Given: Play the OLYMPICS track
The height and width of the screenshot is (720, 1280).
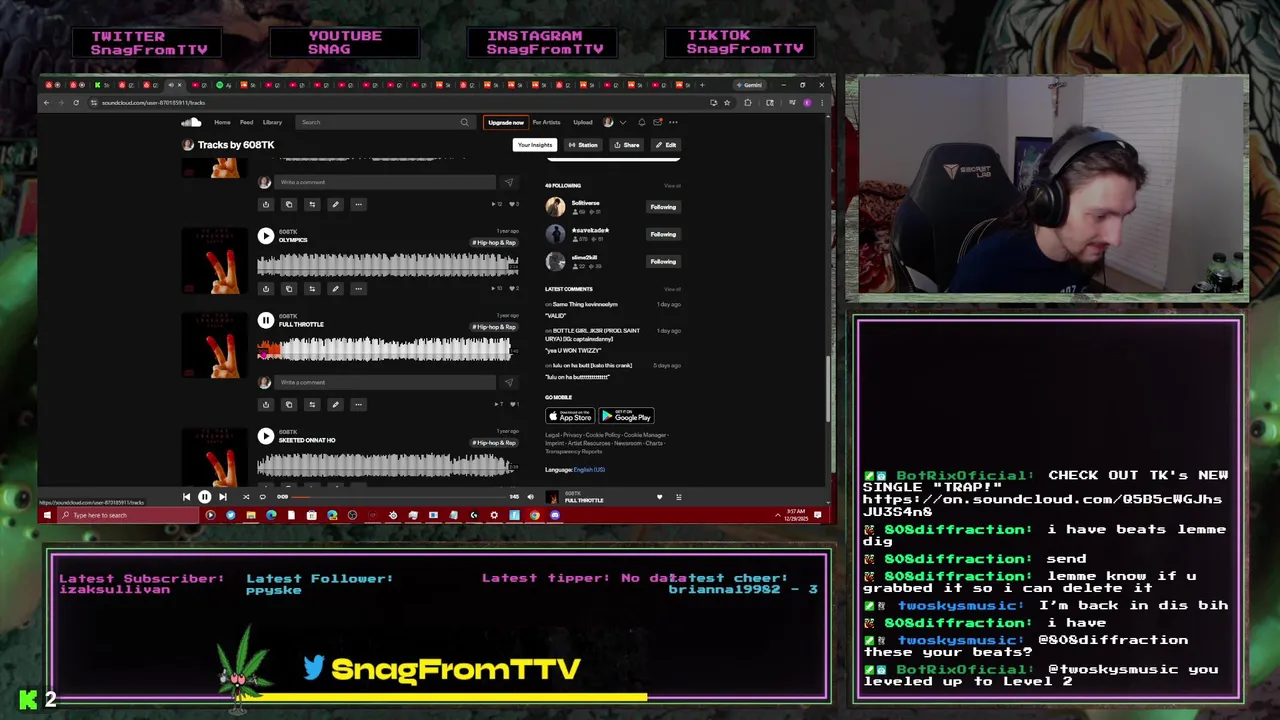Looking at the screenshot, I should click(265, 236).
